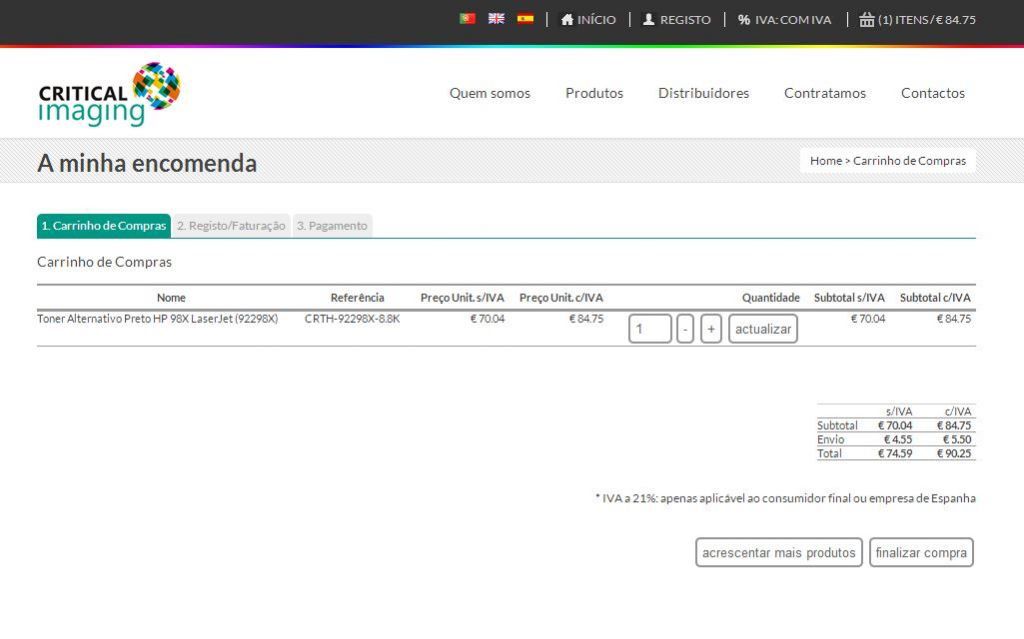Select the Carrinho de Compras step tab

pyautogui.click(x=104, y=226)
